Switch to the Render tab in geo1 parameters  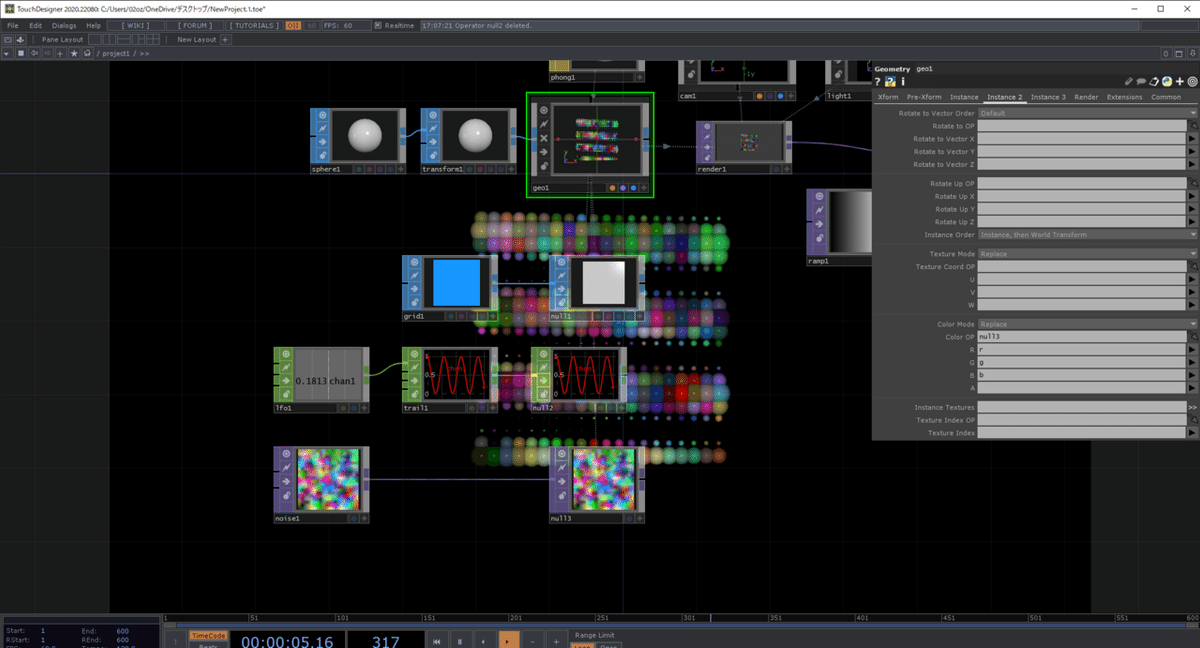click(x=1086, y=96)
